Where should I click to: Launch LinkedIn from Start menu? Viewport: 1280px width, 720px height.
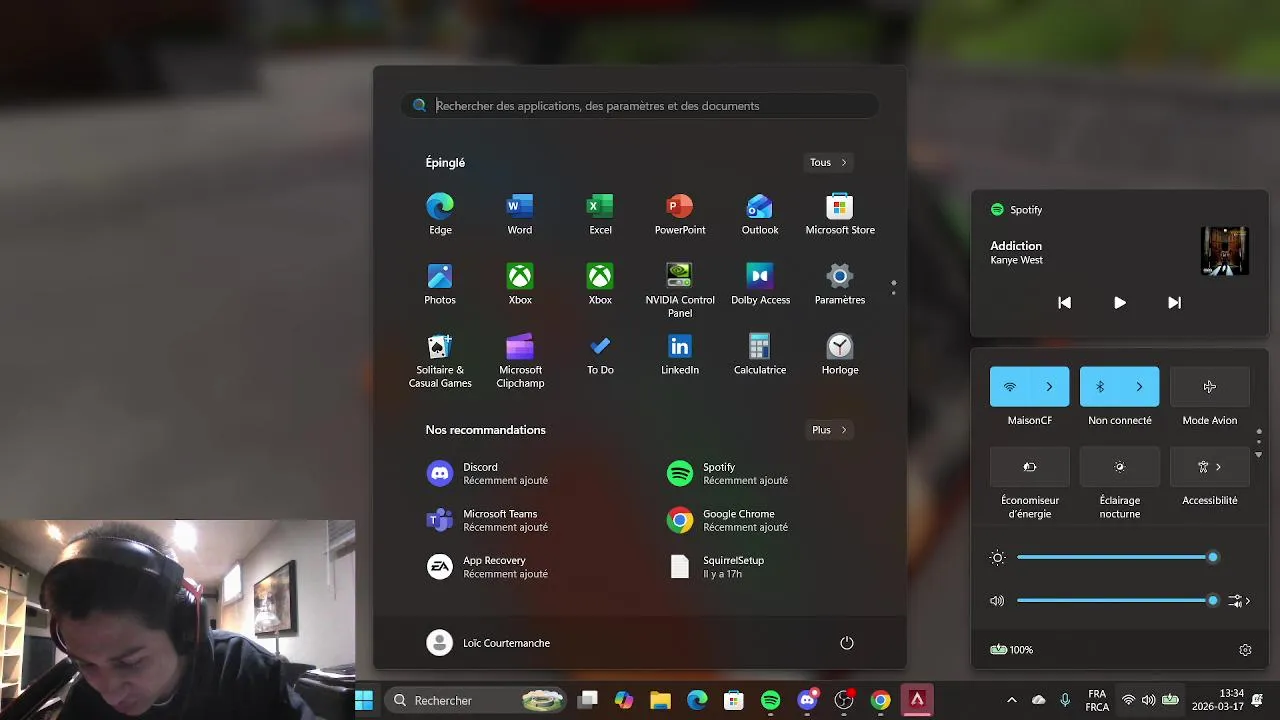point(680,355)
